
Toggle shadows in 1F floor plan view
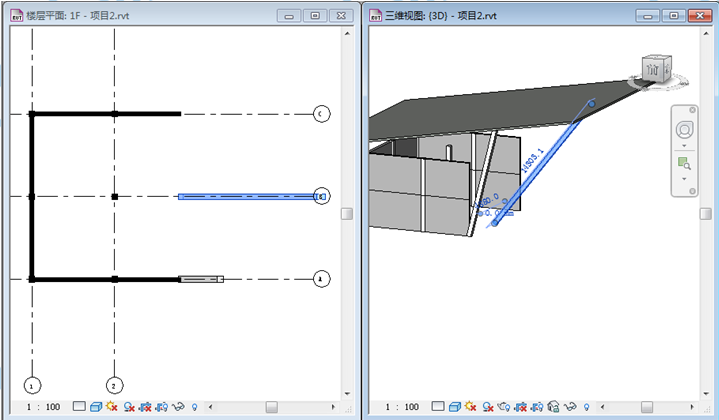[x=129, y=407]
